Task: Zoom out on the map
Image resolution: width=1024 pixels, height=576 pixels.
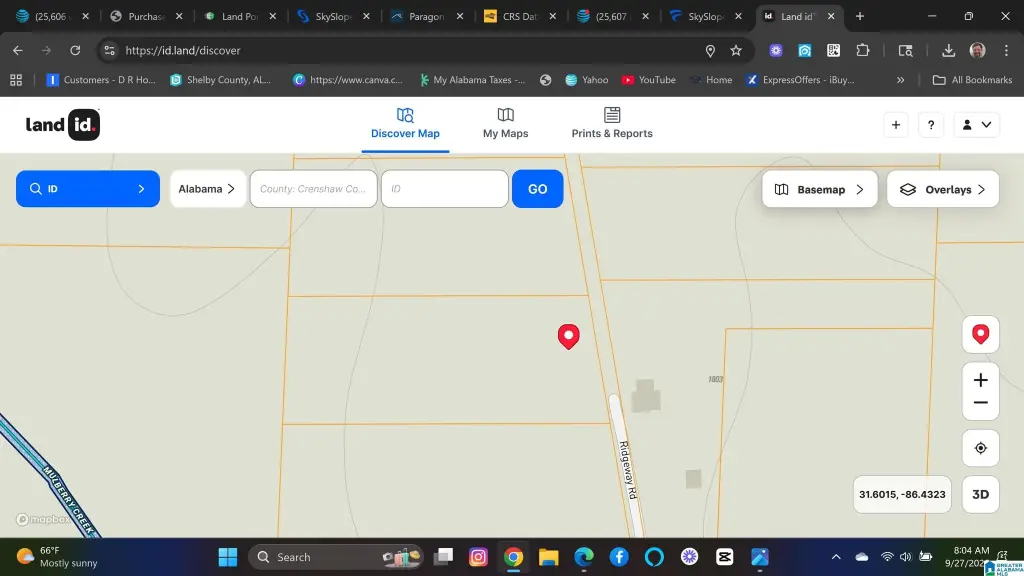Action: coord(980,403)
